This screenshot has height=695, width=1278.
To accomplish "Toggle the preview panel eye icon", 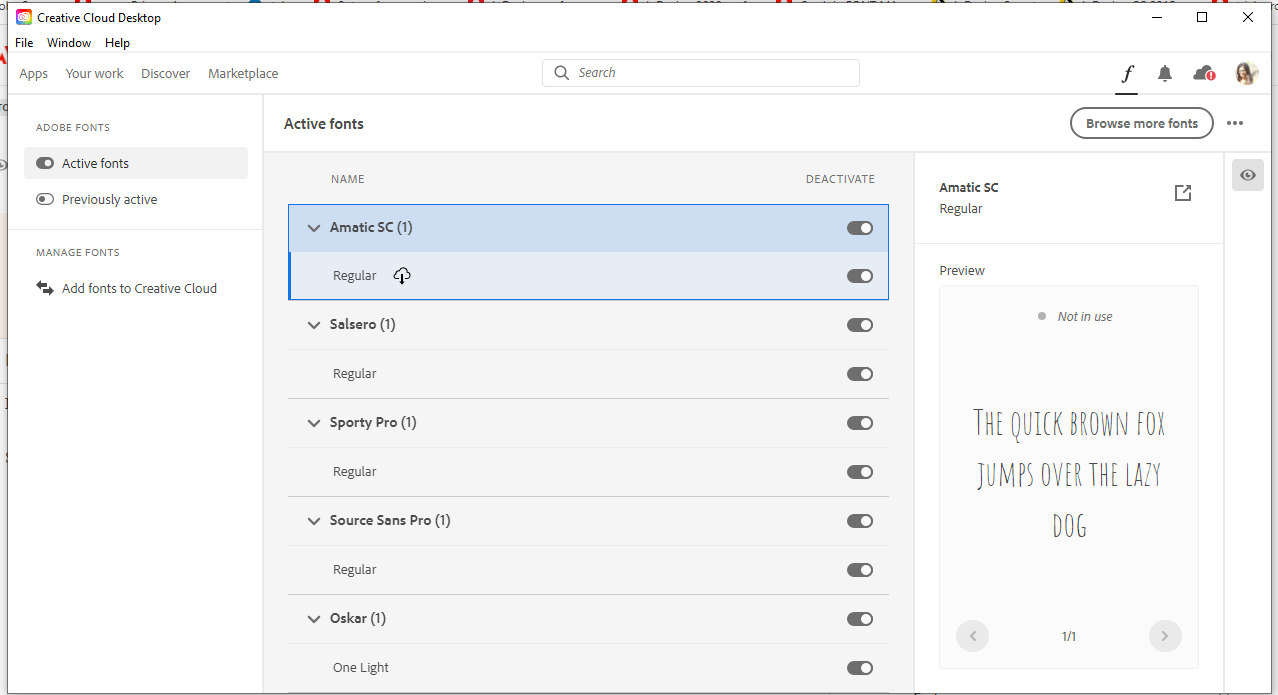I will (x=1248, y=175).
